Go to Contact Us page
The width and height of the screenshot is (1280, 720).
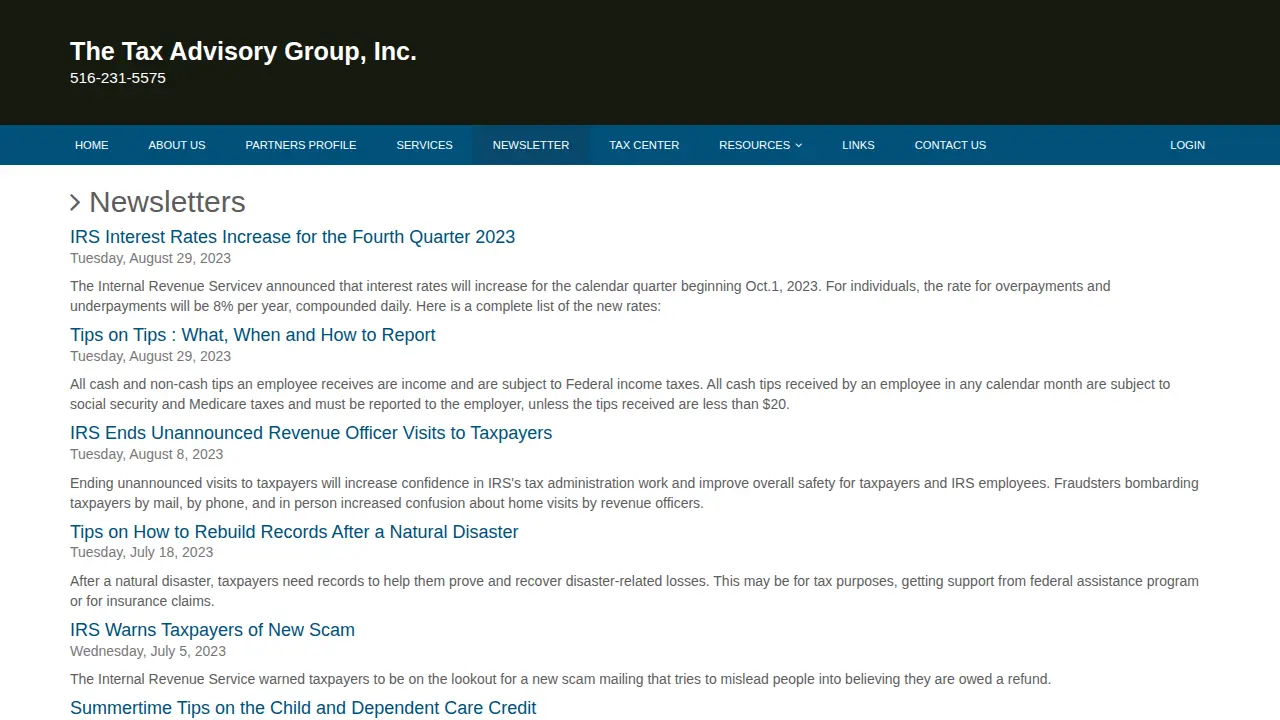point(950,145)
